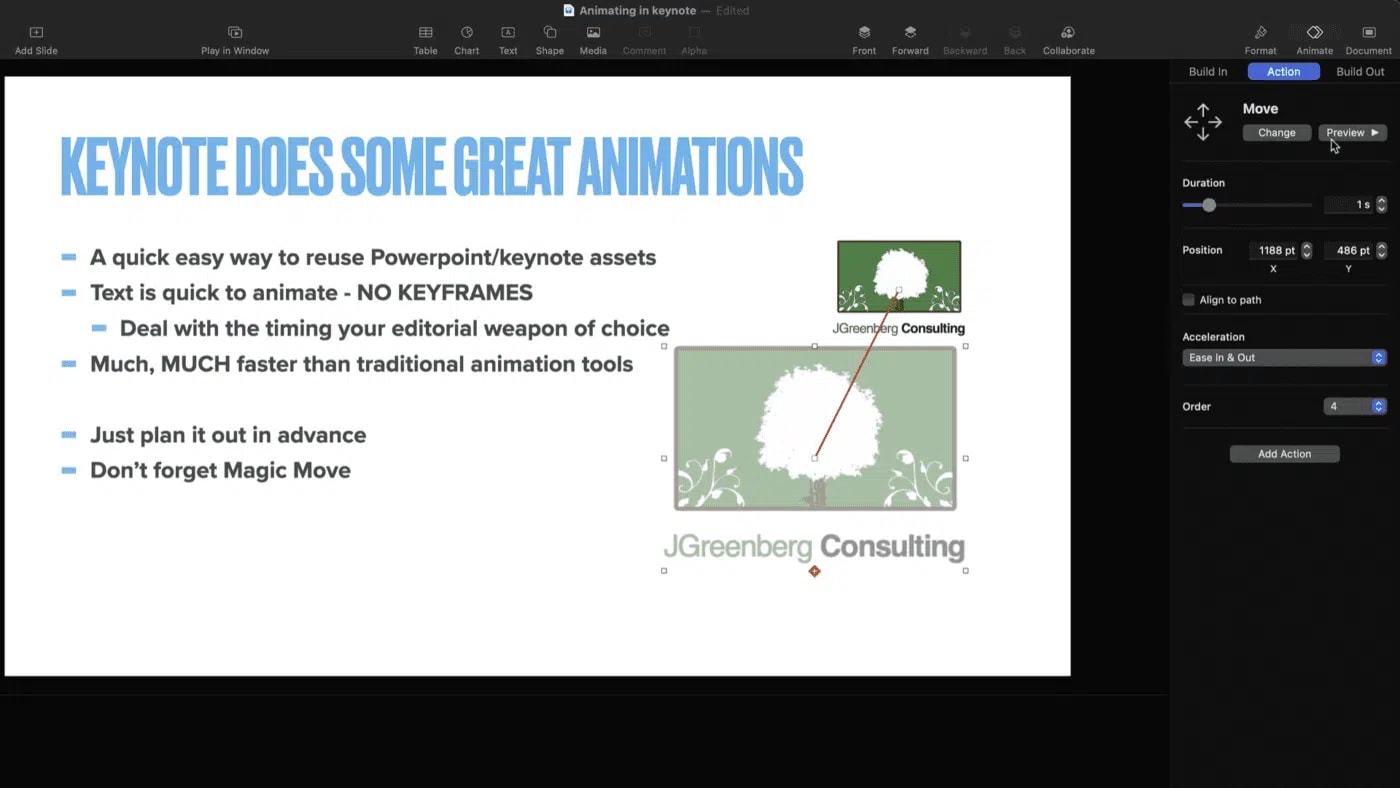Switch to the Build Out tab
Screen dimensions: 1400x788
pyautogui.click(x=1360, y=72)
